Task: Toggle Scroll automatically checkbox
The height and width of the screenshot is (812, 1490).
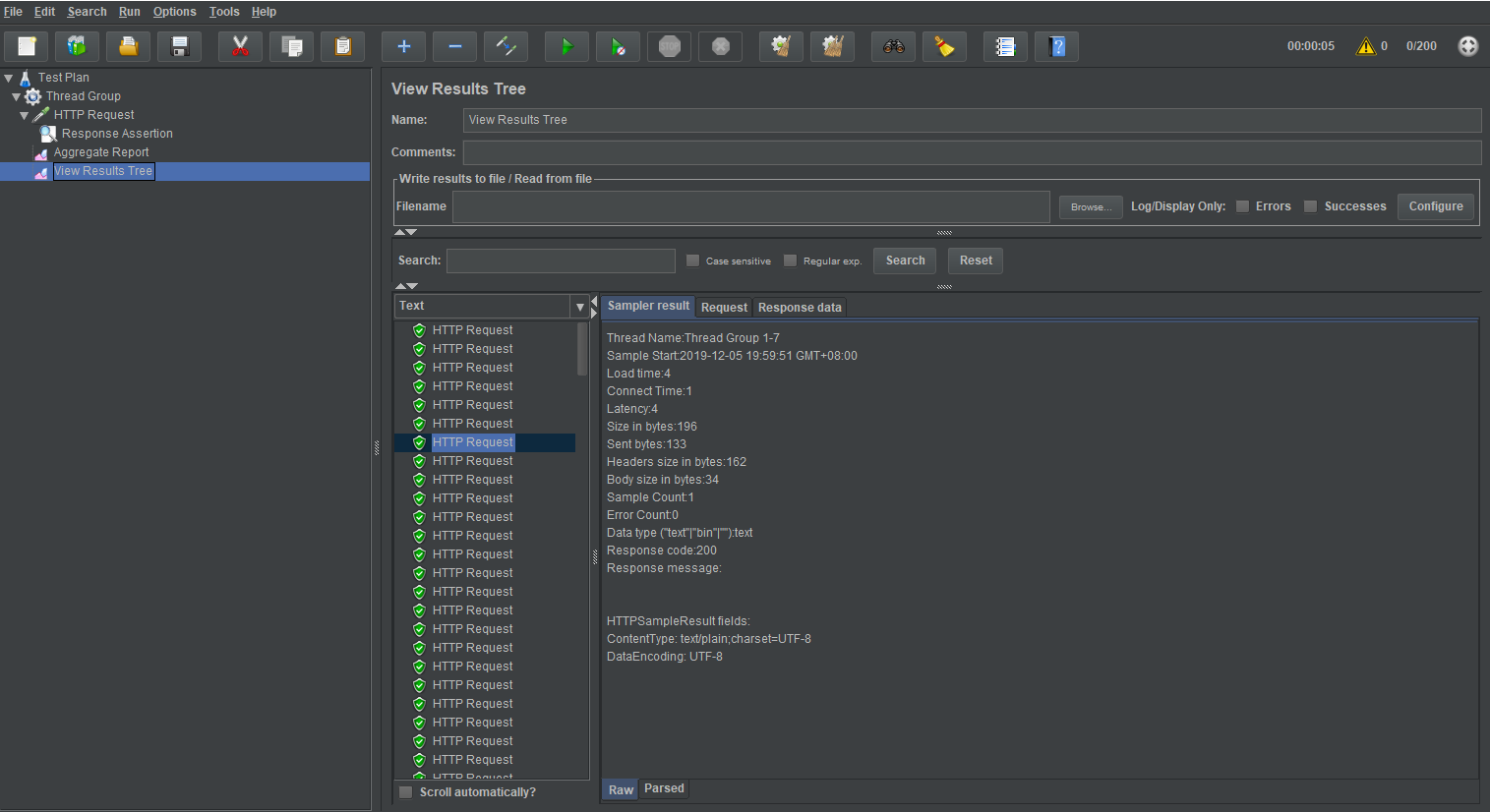Action: pyautogui.click(x=405, y=792)
